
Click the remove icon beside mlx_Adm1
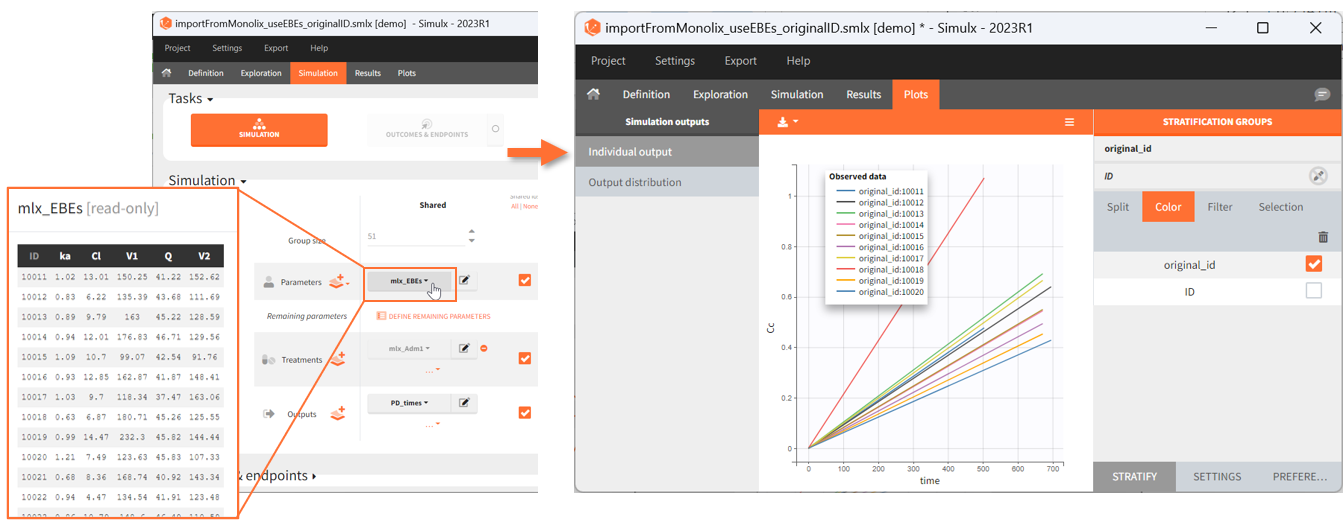tap(484, 349)
